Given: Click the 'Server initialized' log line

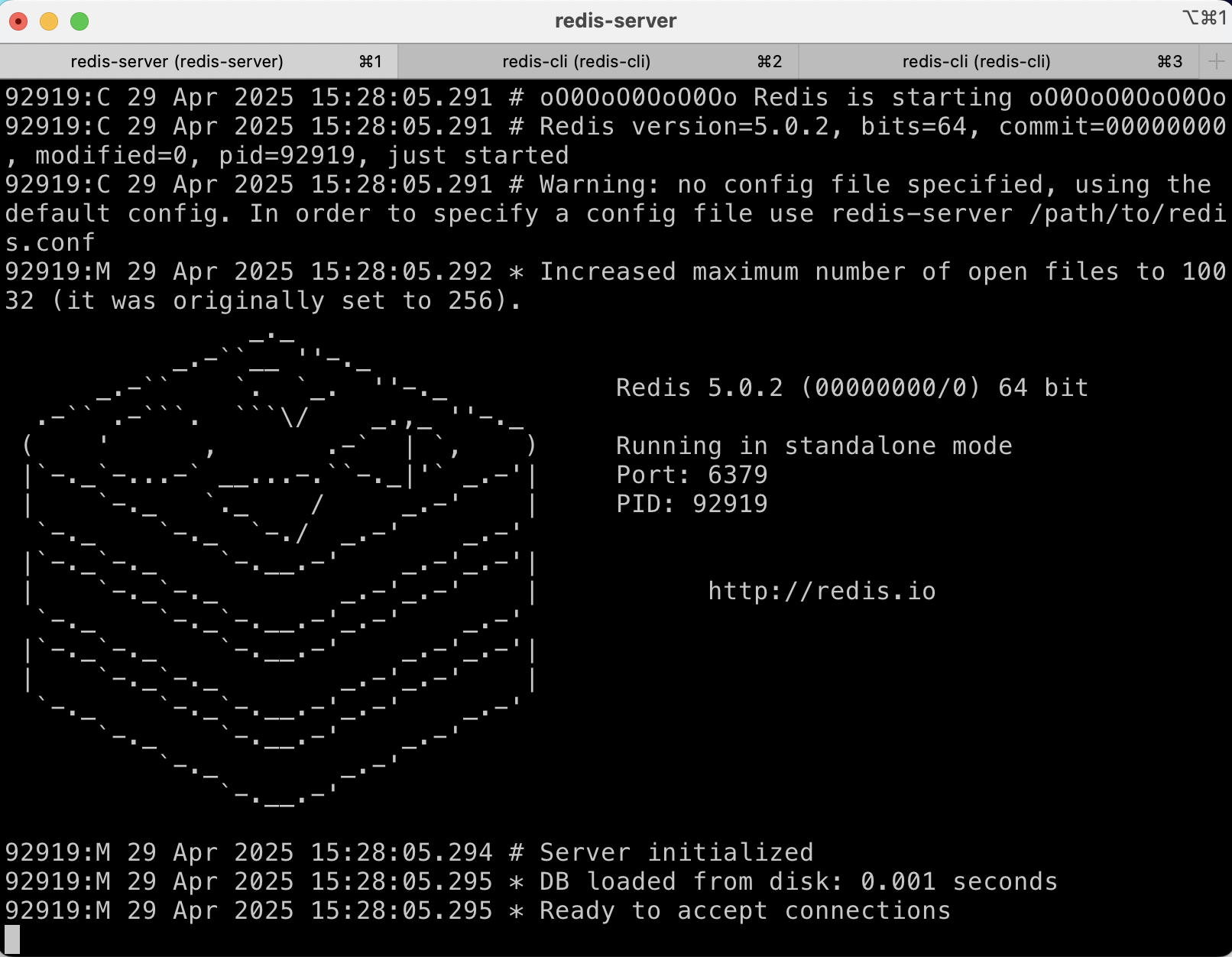Looking at the screenshot, I should pos(409,852).
